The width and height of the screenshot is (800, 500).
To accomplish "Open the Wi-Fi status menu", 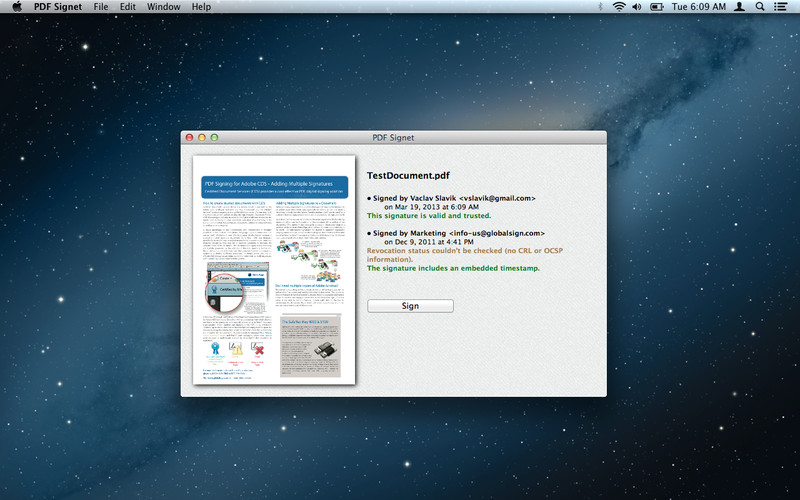I will coord(619,7).
